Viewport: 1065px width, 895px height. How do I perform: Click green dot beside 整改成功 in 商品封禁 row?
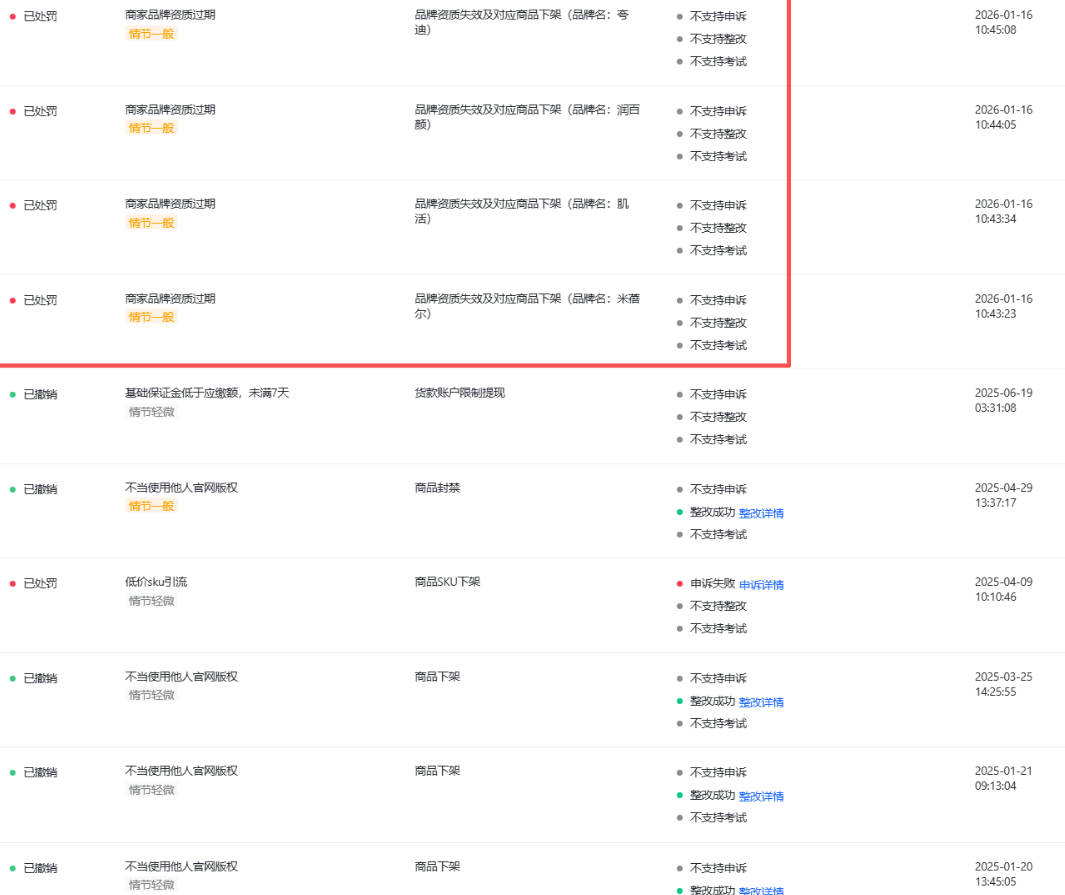coord(680,512)
